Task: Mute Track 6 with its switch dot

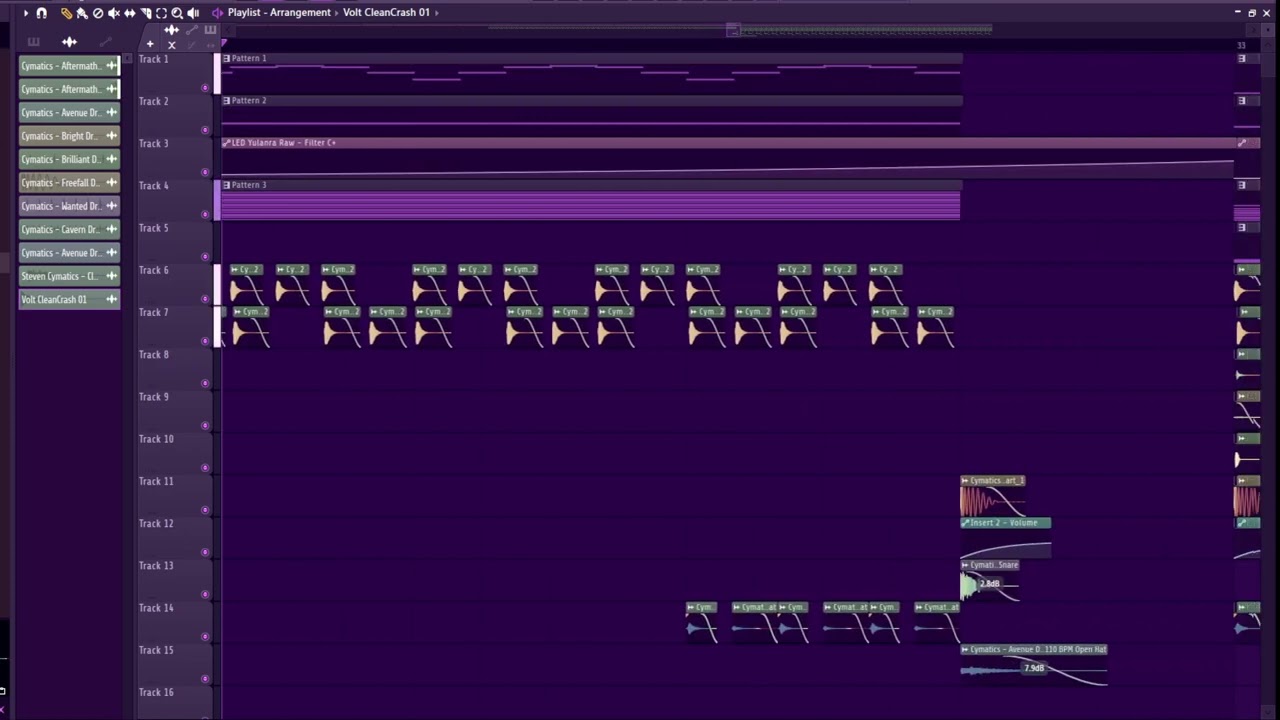Action: click(x=205, y=299)
